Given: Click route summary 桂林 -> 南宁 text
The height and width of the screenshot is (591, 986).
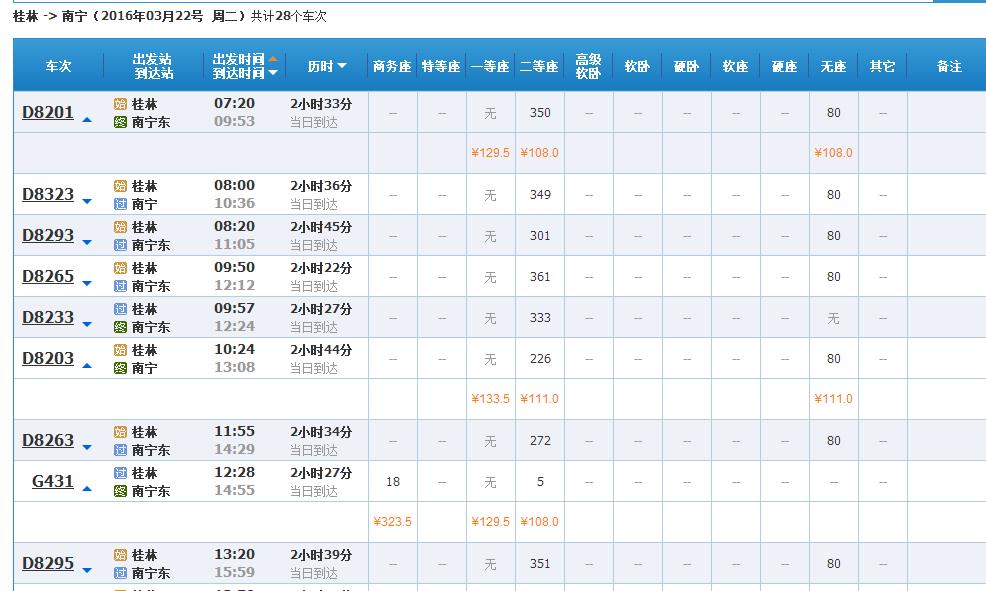Looking at the screenshot, I should pyautogui.click(x=50, y=16).
